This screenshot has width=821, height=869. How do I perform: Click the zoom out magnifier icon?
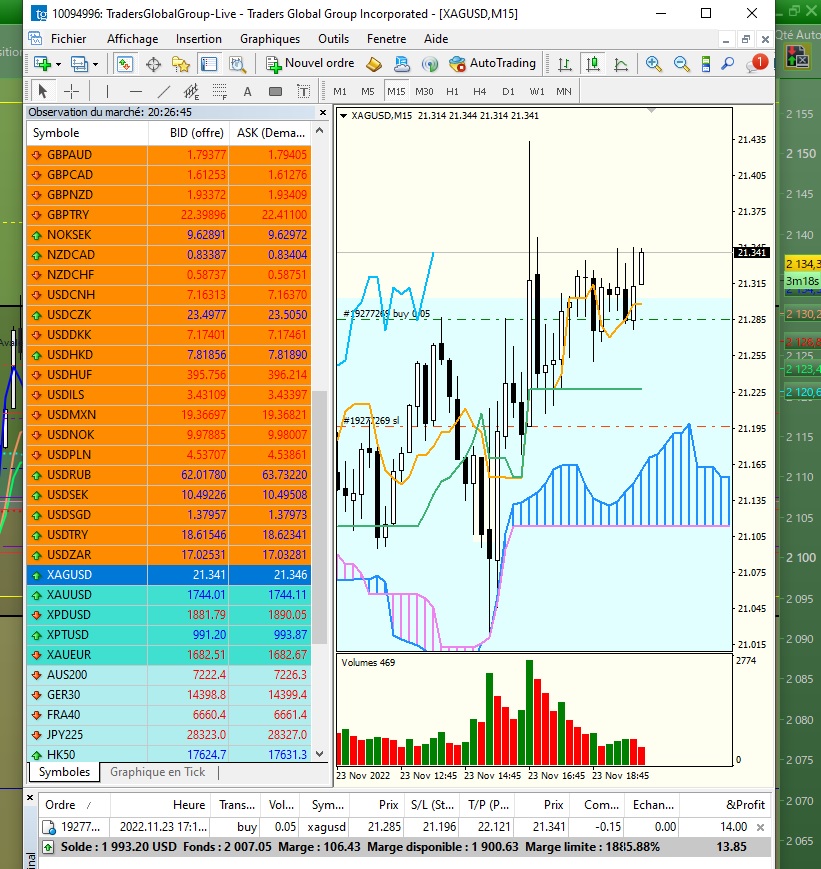point(682,64)
